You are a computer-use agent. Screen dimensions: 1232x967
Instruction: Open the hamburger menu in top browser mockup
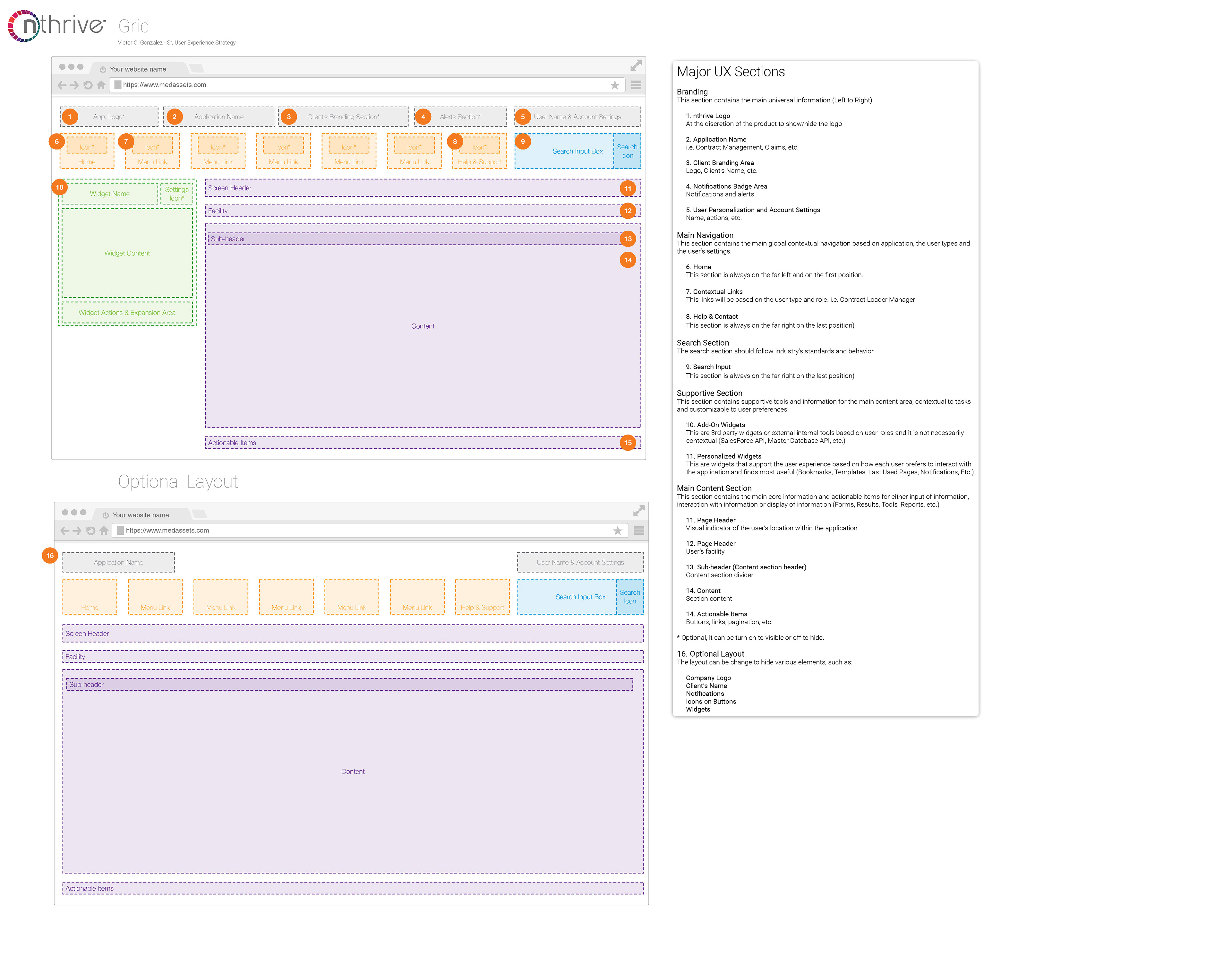[x=636, y=85]
